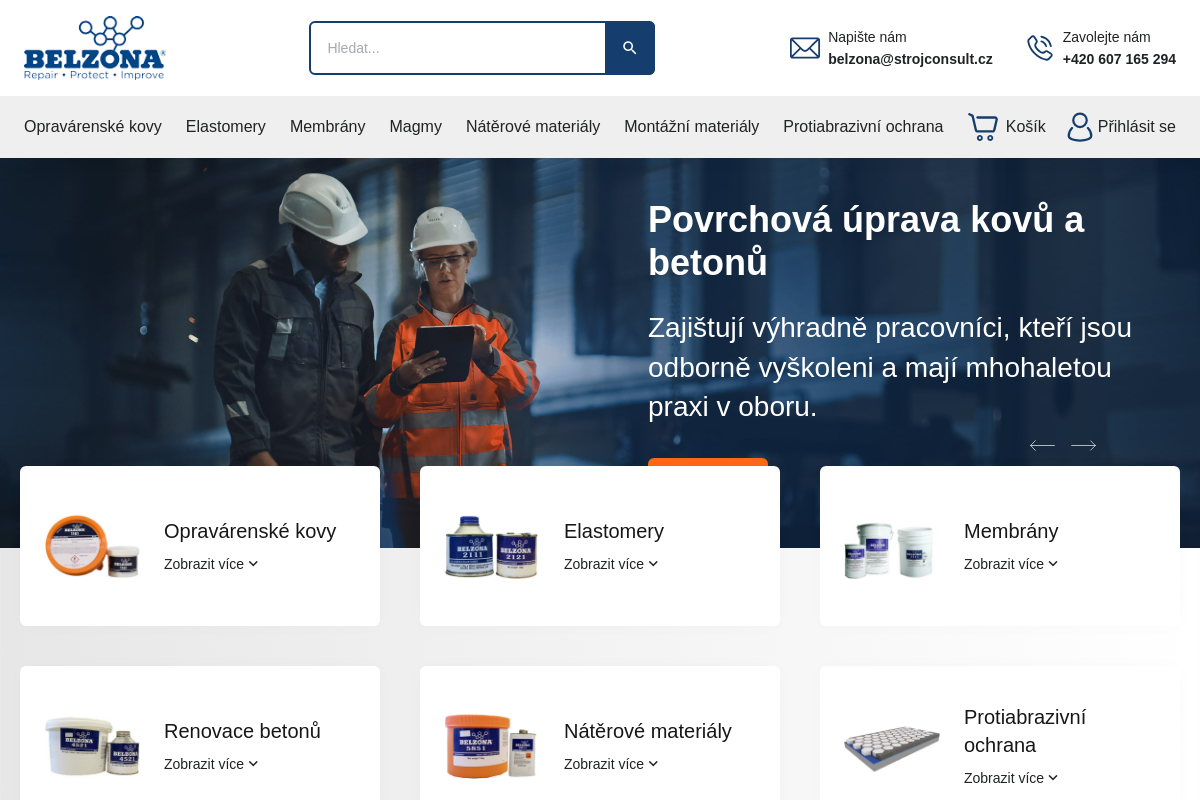Click inside the Hledat search field
This screenshot has height=800, width=1200.
[x=450, y=47]
